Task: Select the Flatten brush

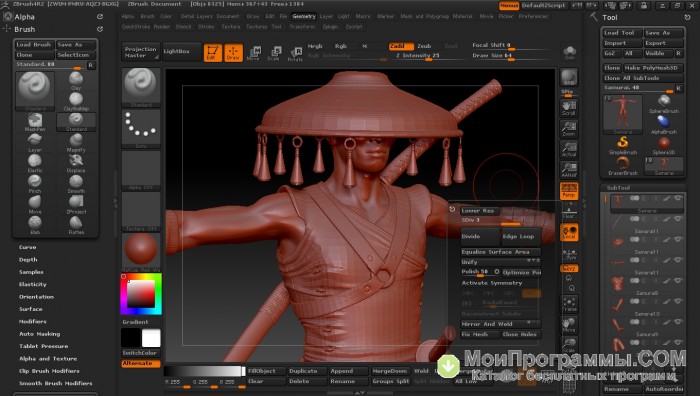Action: 76,225
